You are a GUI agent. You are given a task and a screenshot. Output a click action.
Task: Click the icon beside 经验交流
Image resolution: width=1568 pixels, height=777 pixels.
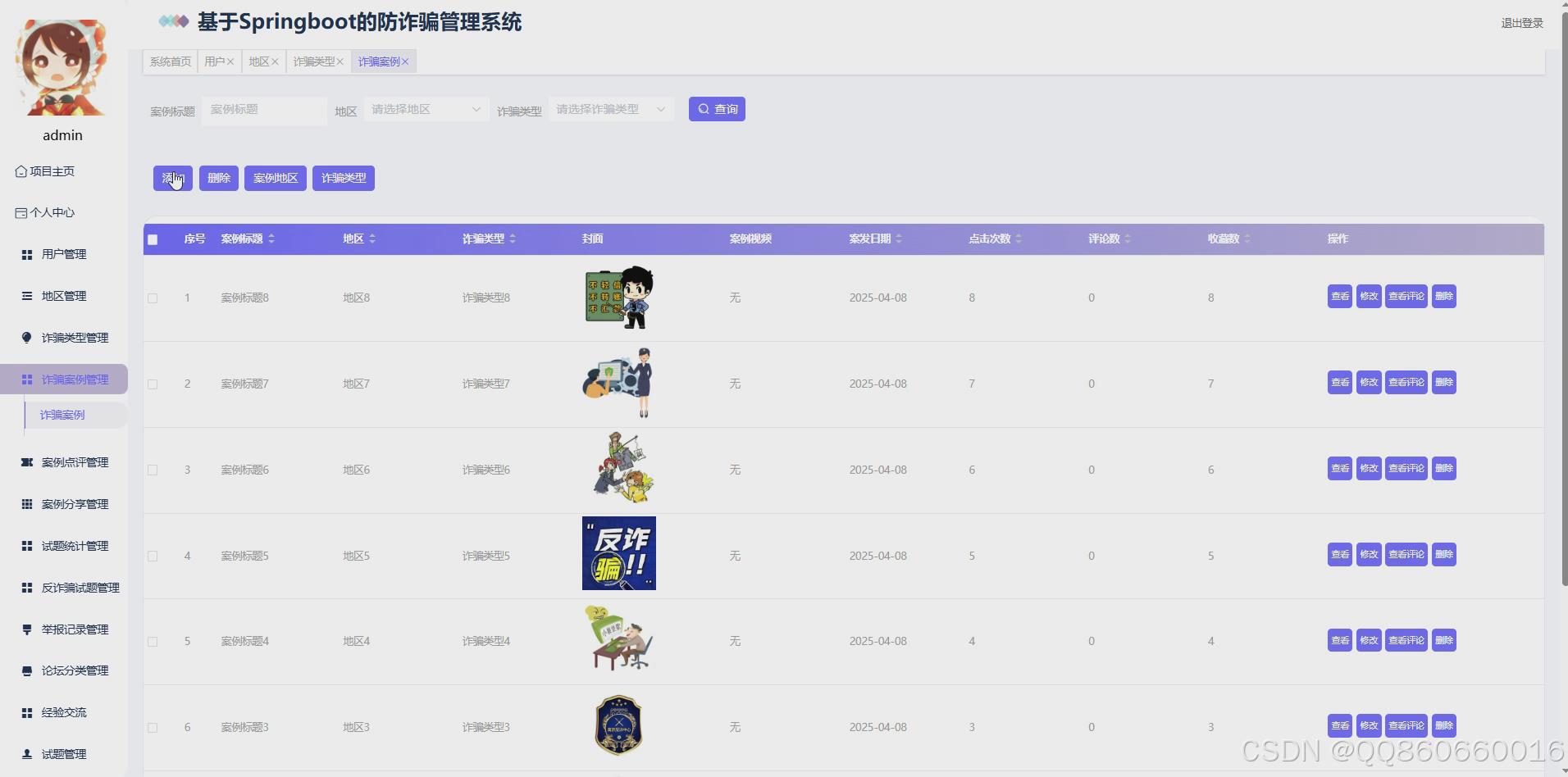(27, 712)
